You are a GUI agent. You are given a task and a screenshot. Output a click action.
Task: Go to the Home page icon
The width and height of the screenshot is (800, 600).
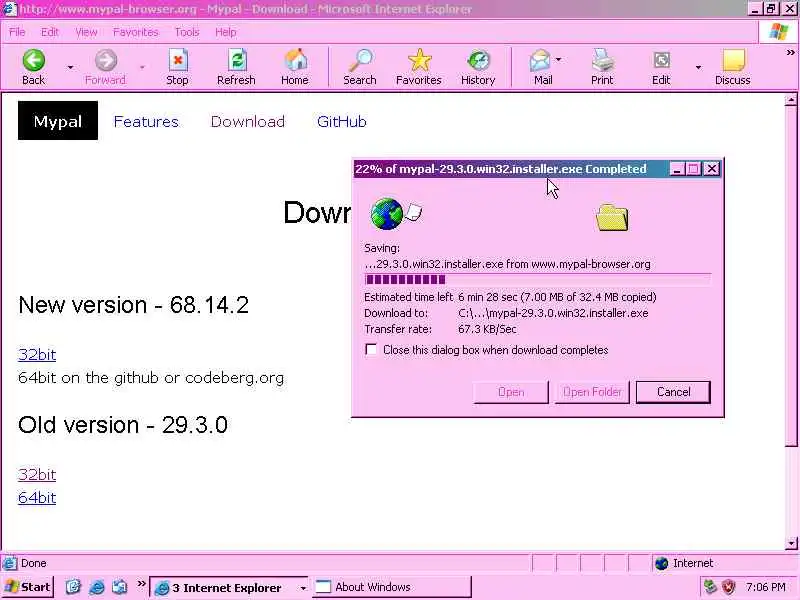295,60
